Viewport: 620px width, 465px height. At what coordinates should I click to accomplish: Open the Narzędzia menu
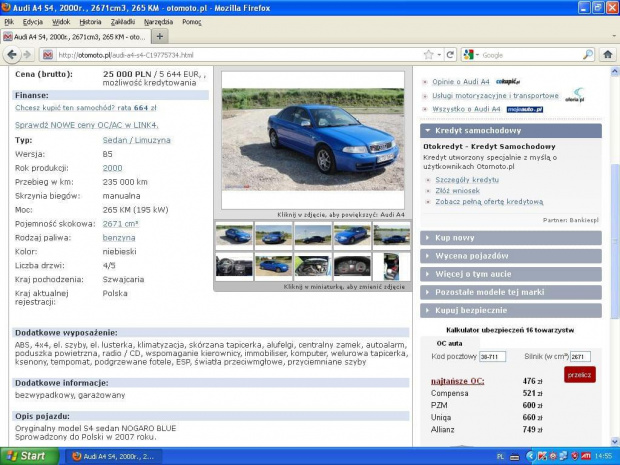[x=158, y=22]
